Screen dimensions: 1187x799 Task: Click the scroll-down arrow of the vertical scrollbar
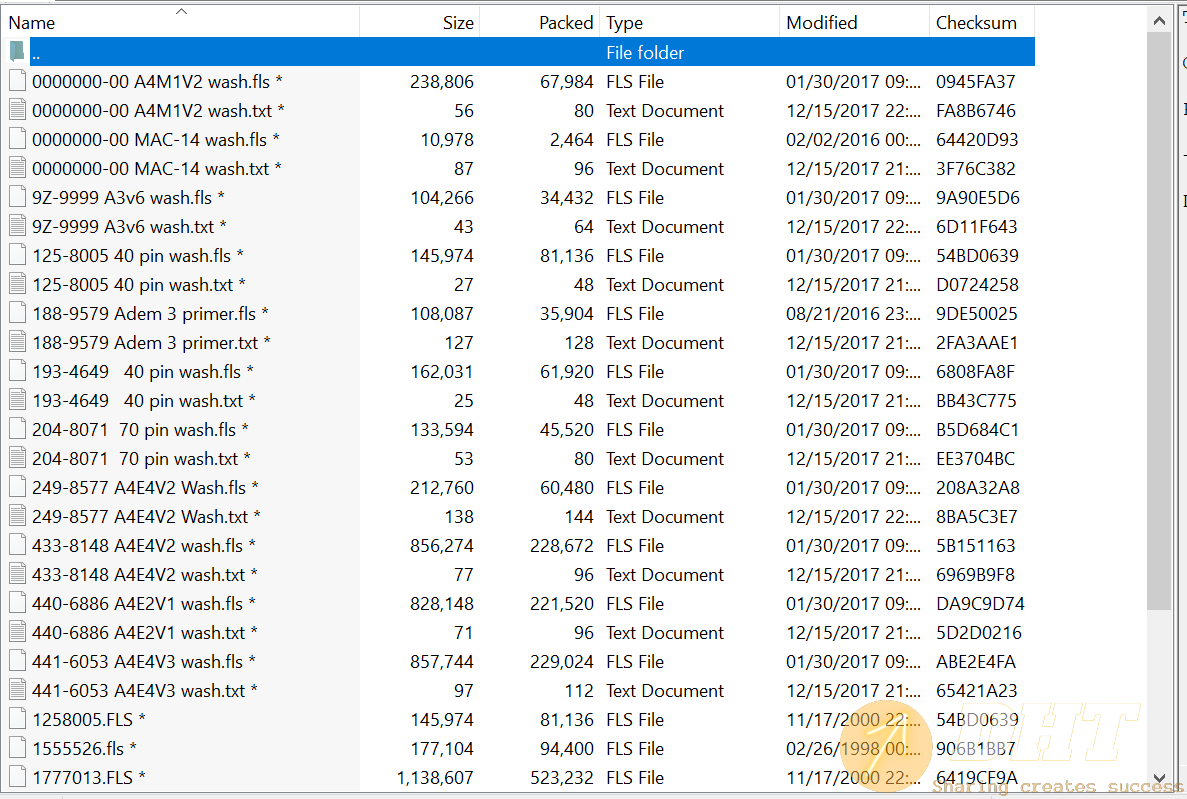click(1159, 777)
